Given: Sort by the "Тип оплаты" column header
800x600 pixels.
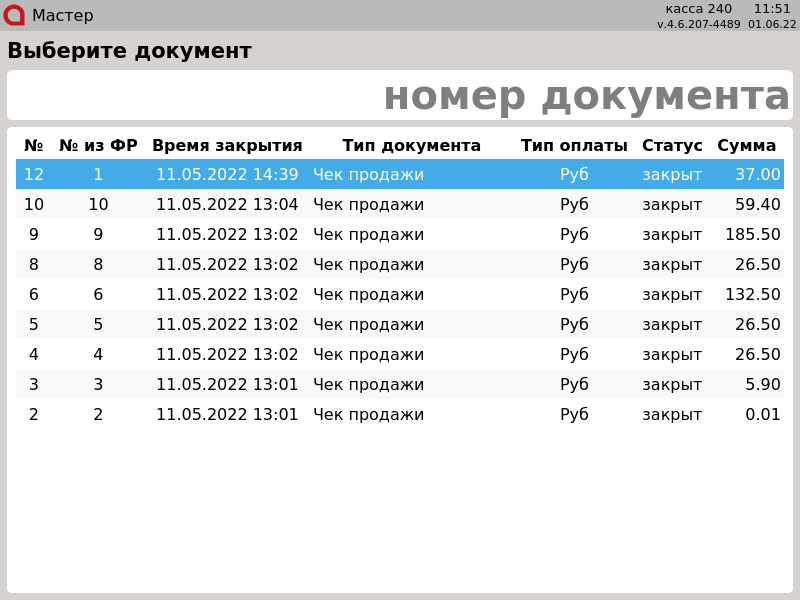Looking at the screenshot, I should click(x=574, y=146).
